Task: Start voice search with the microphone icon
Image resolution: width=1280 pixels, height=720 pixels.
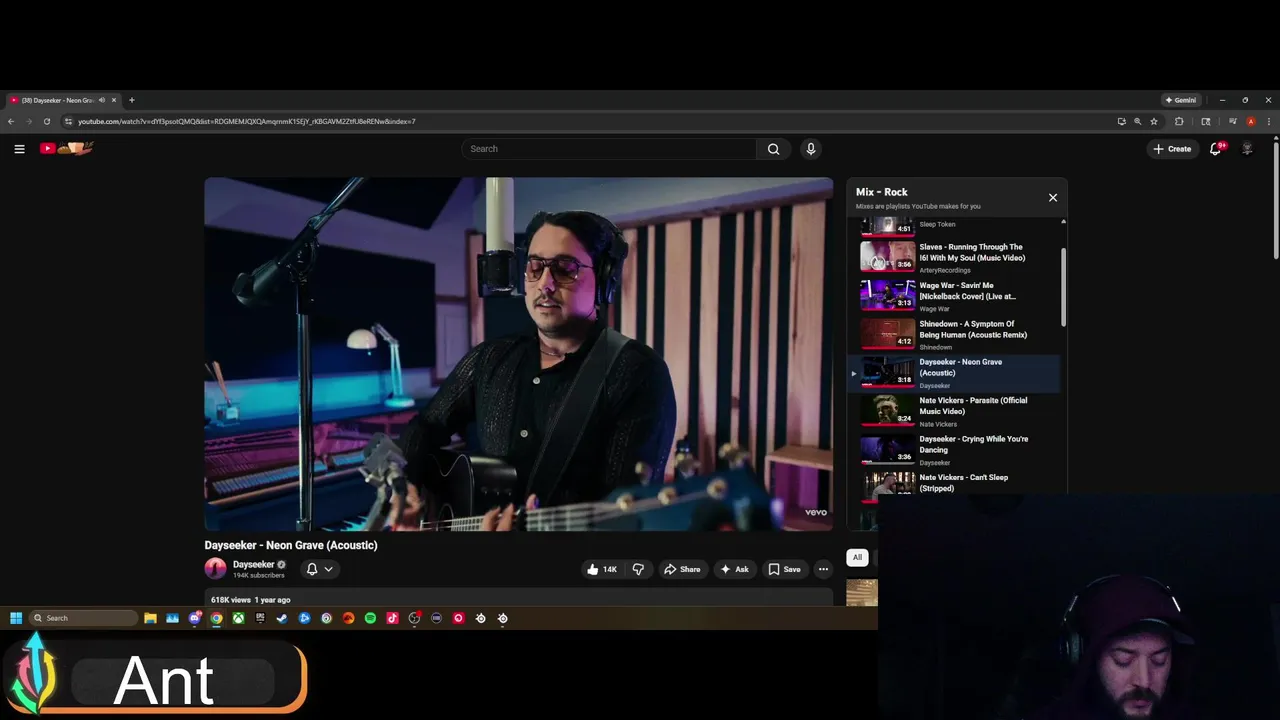Action: coord(810,149)
